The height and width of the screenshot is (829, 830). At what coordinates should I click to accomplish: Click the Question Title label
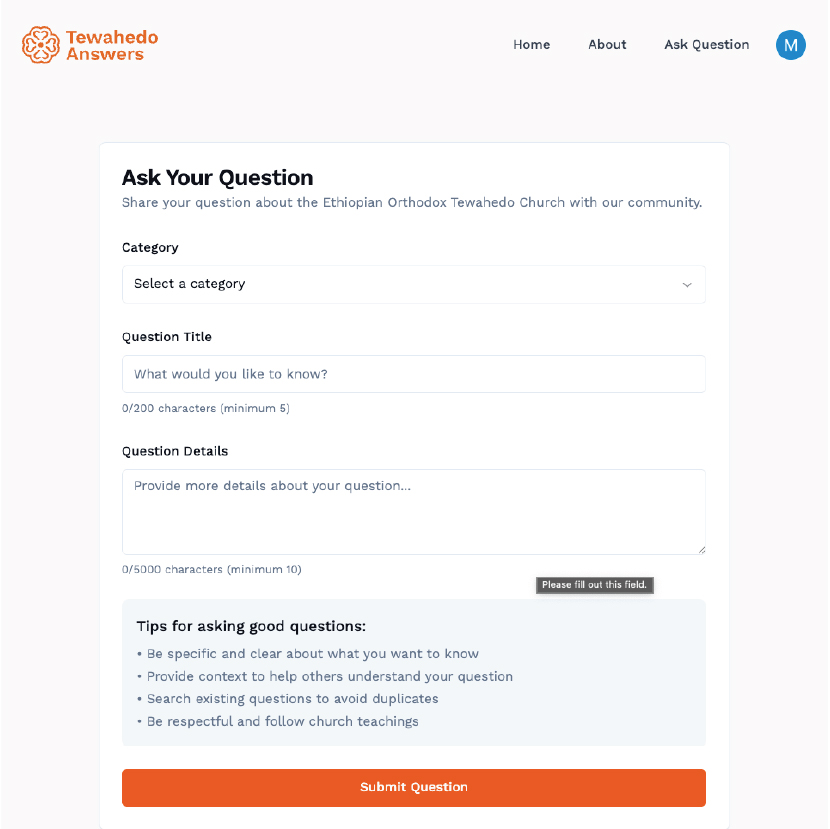pyautogui.click(x=167, y=337)
